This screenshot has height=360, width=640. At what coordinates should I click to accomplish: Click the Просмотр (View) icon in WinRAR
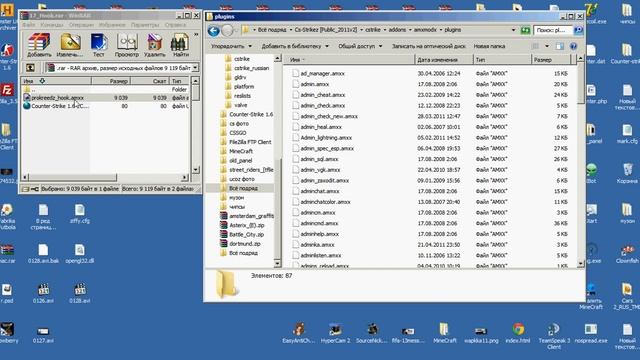pos(127,42)
